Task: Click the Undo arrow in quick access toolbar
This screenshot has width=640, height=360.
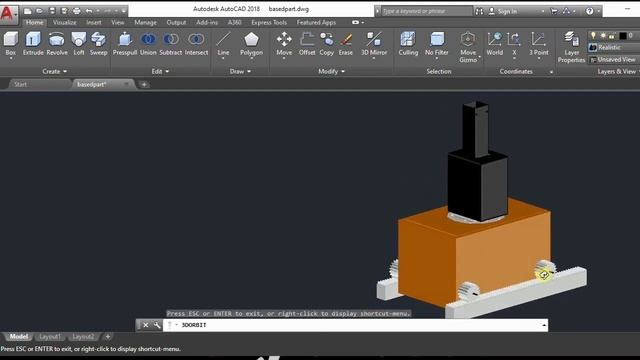Action: pos(89,11)
